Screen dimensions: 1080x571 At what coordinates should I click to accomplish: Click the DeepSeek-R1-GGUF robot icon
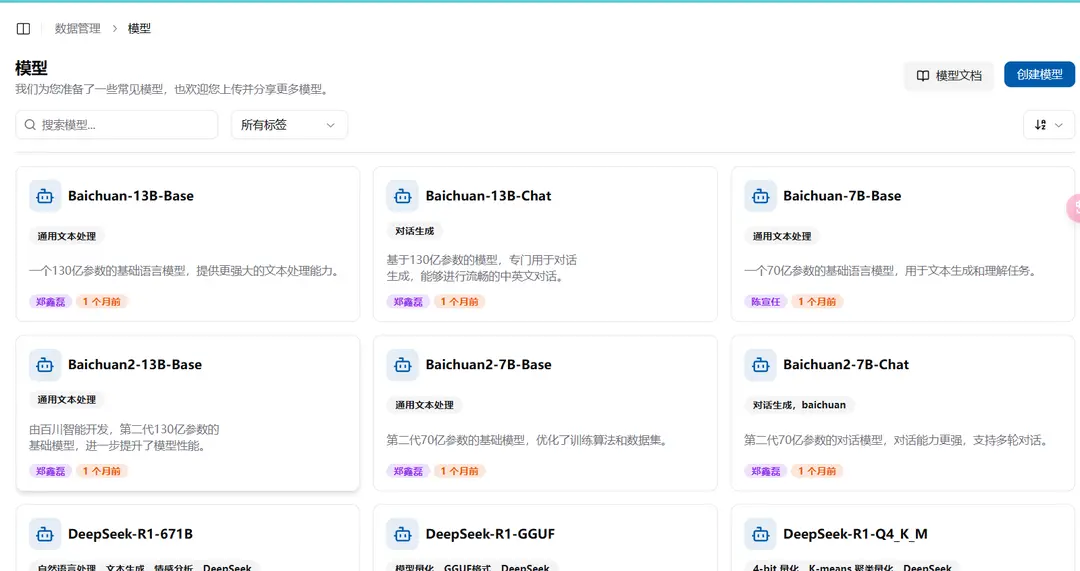(x=402, y=534)
